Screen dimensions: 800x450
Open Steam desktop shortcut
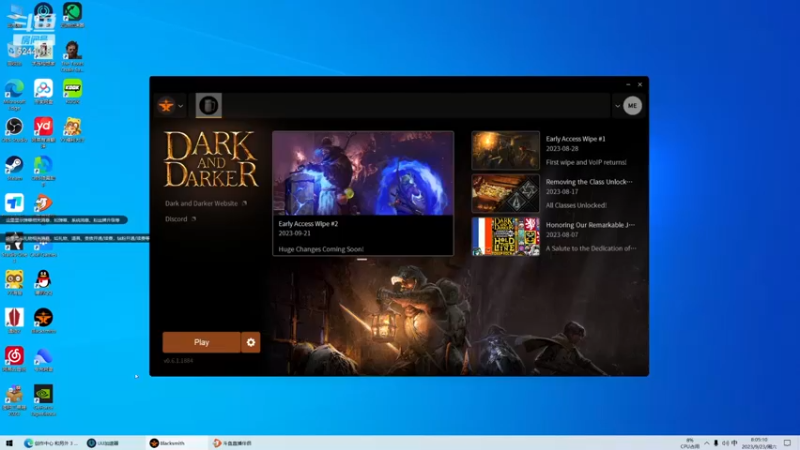pos(14,168)
